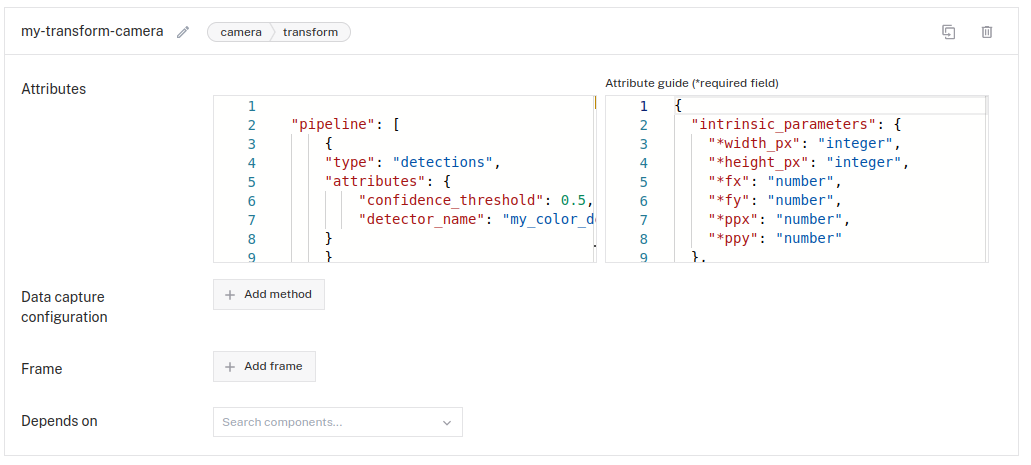Select the transform breadcrumb tag

tap(310, 32)
